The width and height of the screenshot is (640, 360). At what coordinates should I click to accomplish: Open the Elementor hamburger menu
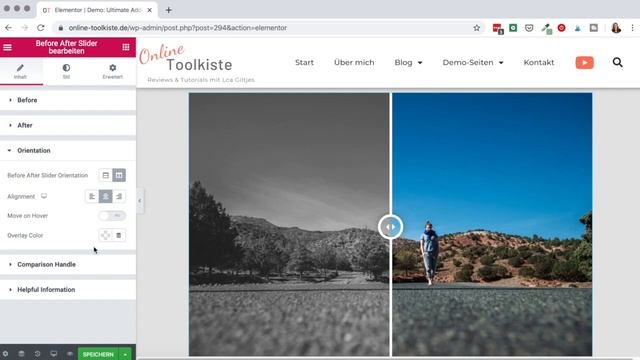pyautogui.click(x=7, y=47)
